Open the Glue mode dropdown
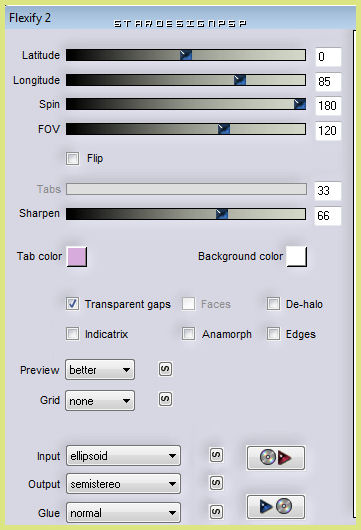Viewport: 361px width, 530px height. 123,512
